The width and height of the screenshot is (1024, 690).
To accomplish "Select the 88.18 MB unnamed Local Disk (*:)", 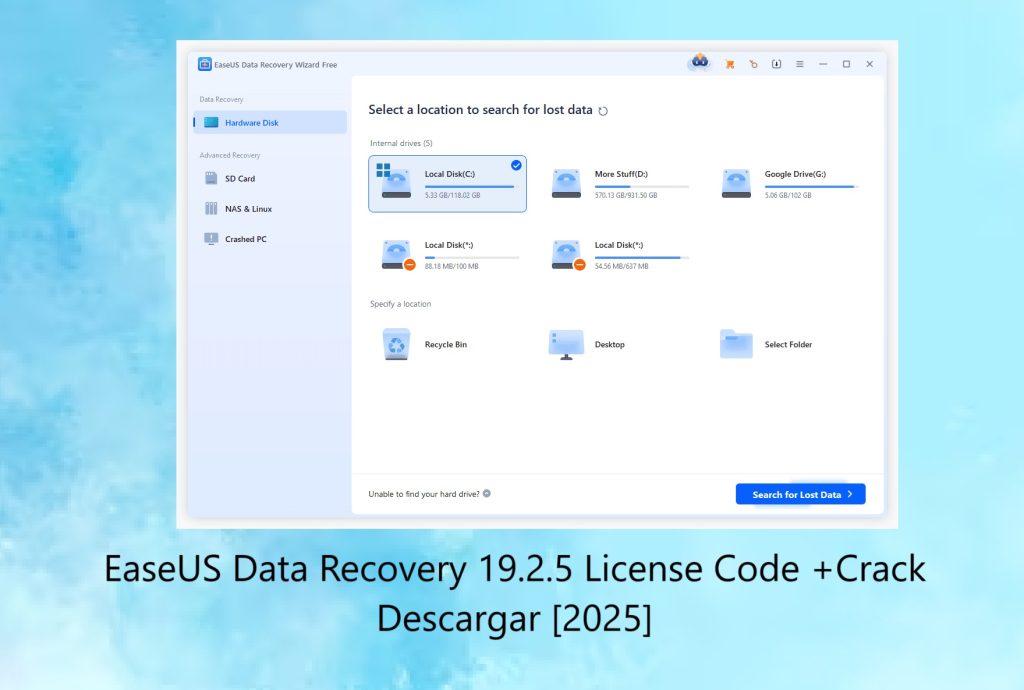I will 448,254.
